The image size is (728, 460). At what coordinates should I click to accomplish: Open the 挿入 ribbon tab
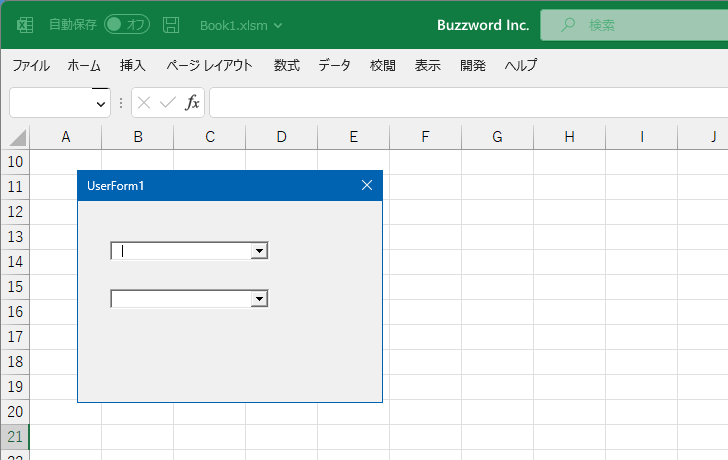pyautogui.click(x=133, y=66)
